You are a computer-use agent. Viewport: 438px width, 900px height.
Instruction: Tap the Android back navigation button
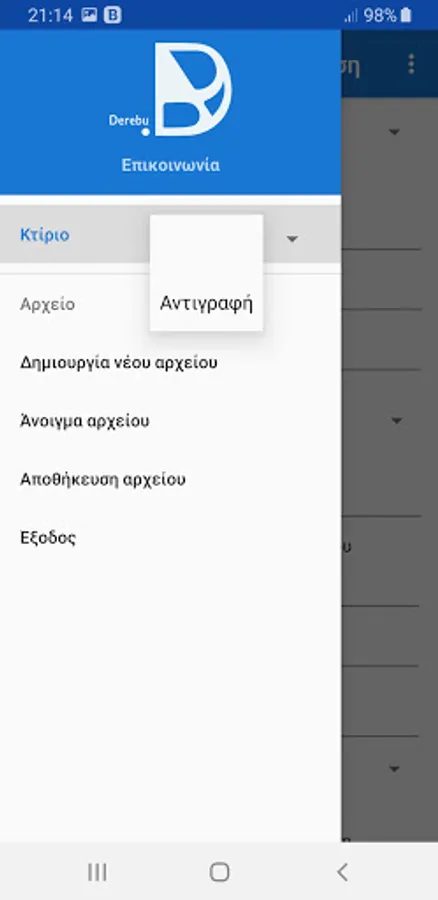coord(342,872)
